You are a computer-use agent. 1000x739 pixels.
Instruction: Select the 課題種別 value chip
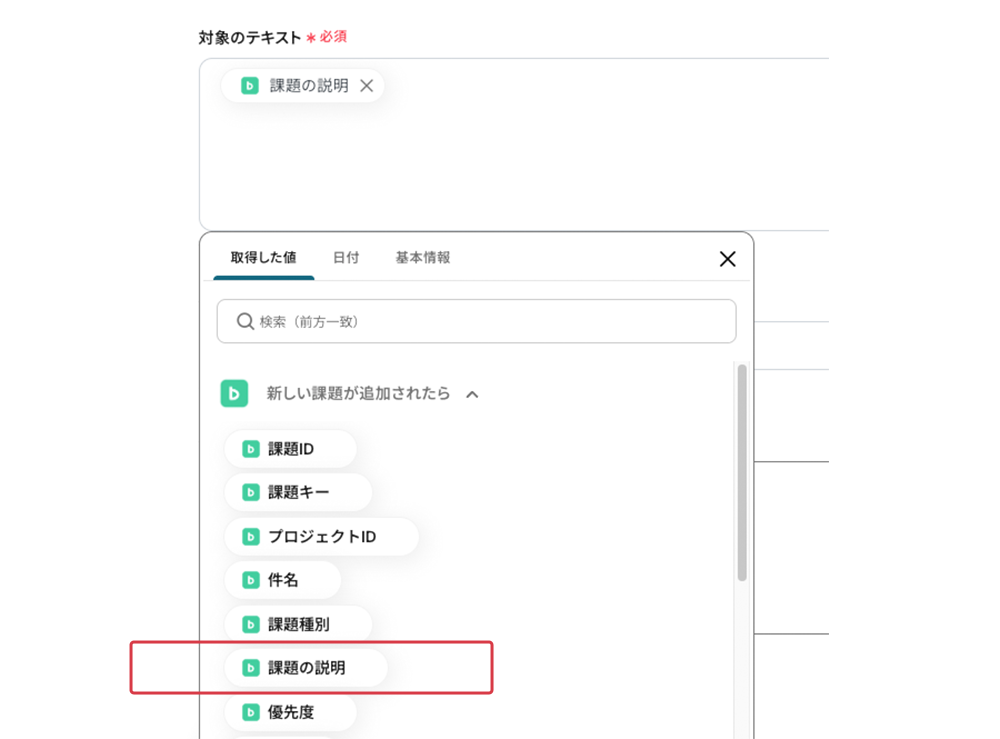298,624
